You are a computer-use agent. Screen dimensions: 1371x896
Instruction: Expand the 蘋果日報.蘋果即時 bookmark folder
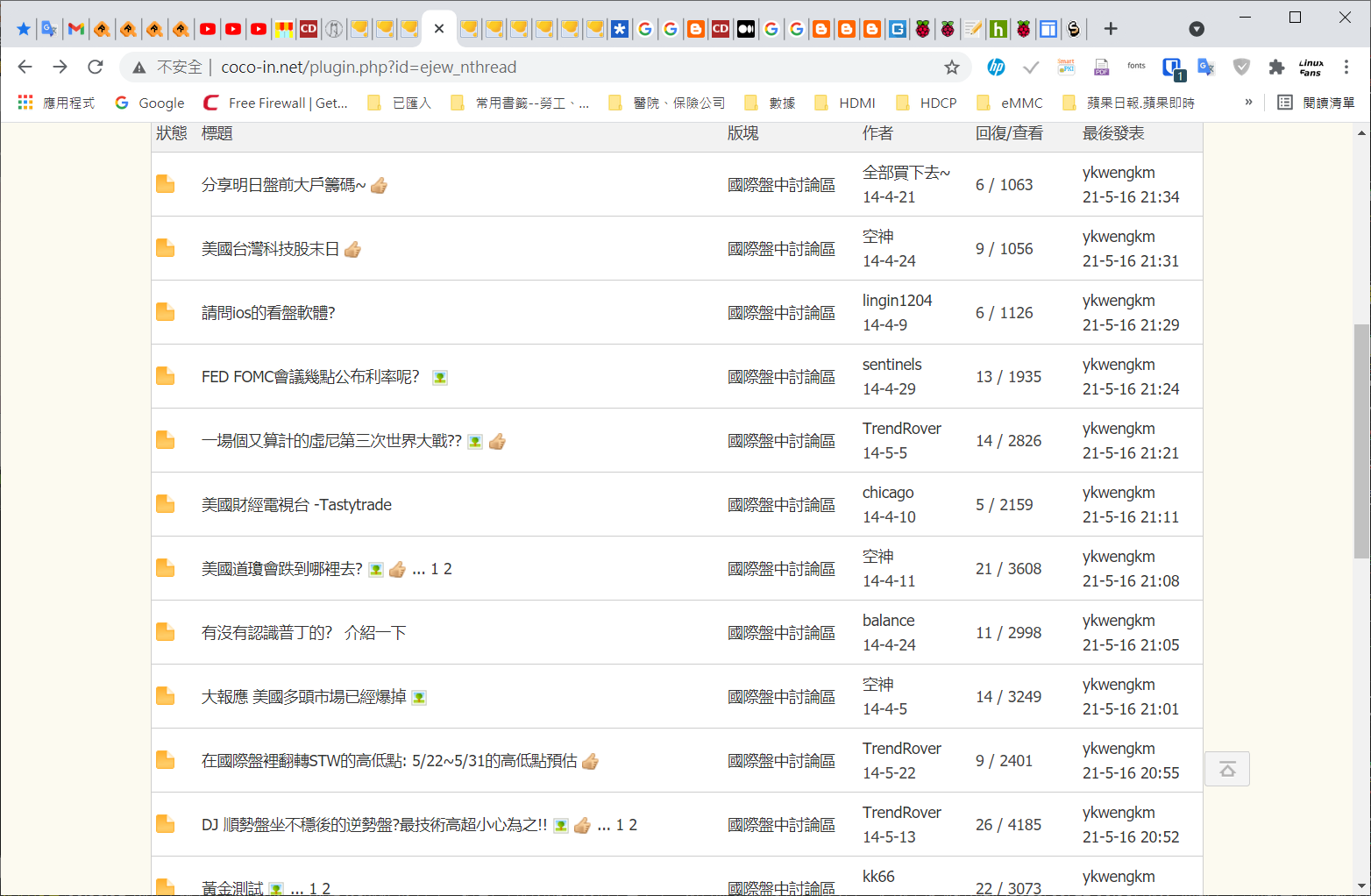click(x=1129, y=103)
